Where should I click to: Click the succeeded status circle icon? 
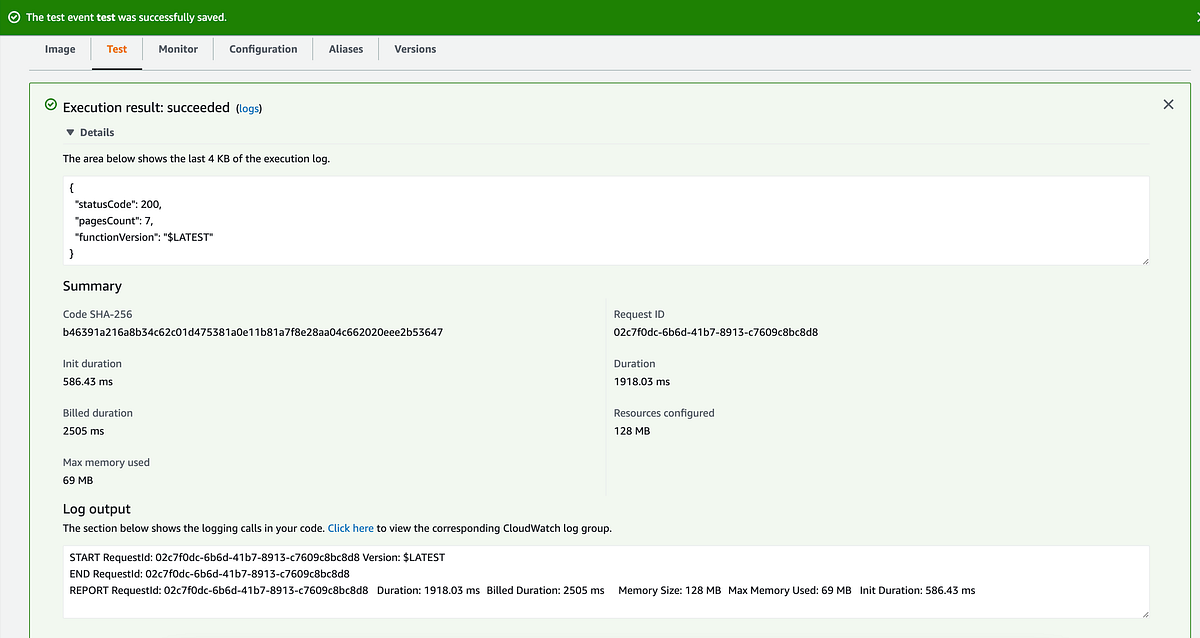(49, 104)
